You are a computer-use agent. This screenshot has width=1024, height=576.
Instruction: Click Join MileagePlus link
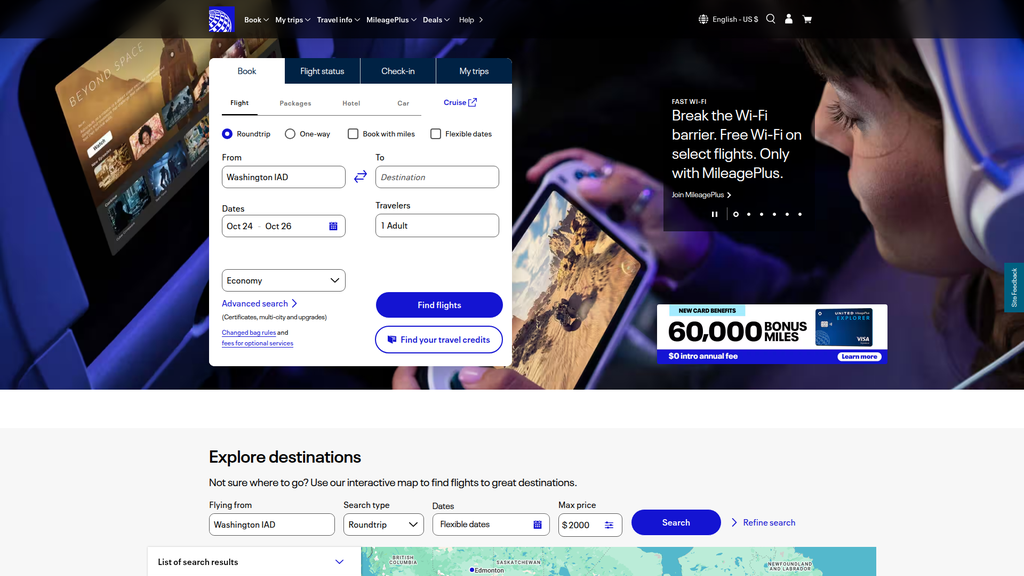click(x=701, y=195)
